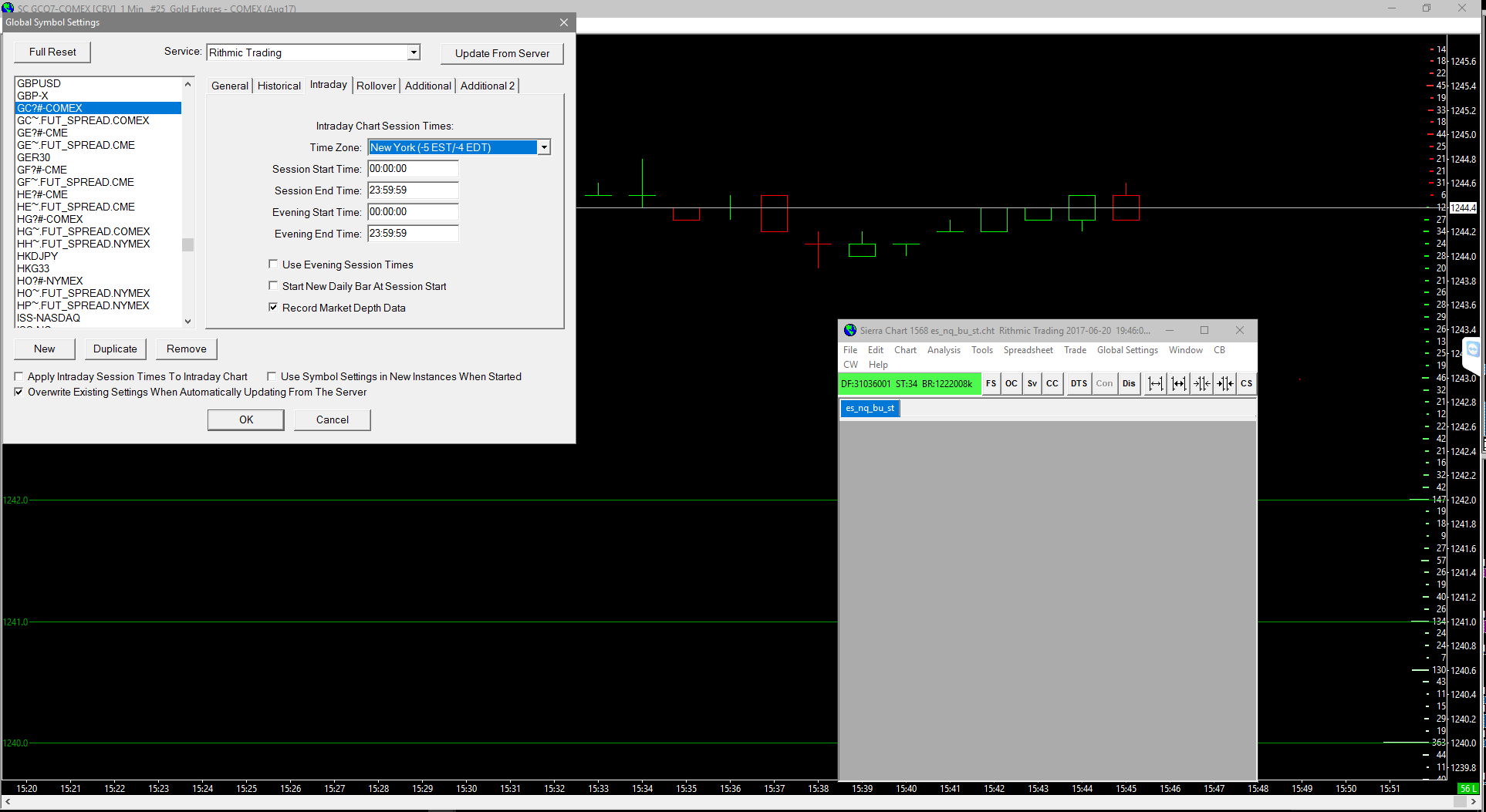Open the Time Zone dropdown
Viewport: 1486px width, 812px height.
pos(544,147)
